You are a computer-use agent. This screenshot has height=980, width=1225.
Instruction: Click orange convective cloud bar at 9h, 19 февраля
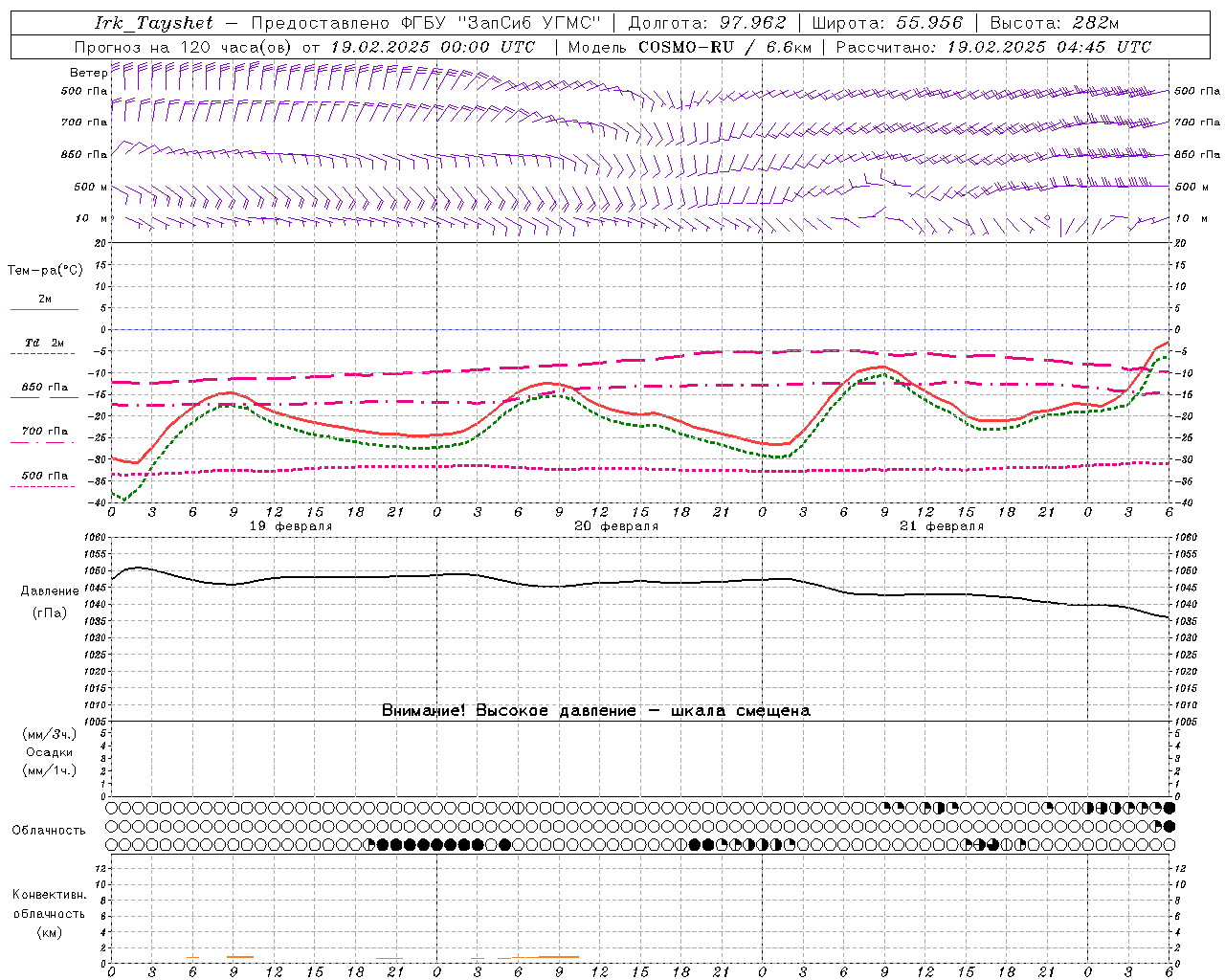tap(239, 957)
